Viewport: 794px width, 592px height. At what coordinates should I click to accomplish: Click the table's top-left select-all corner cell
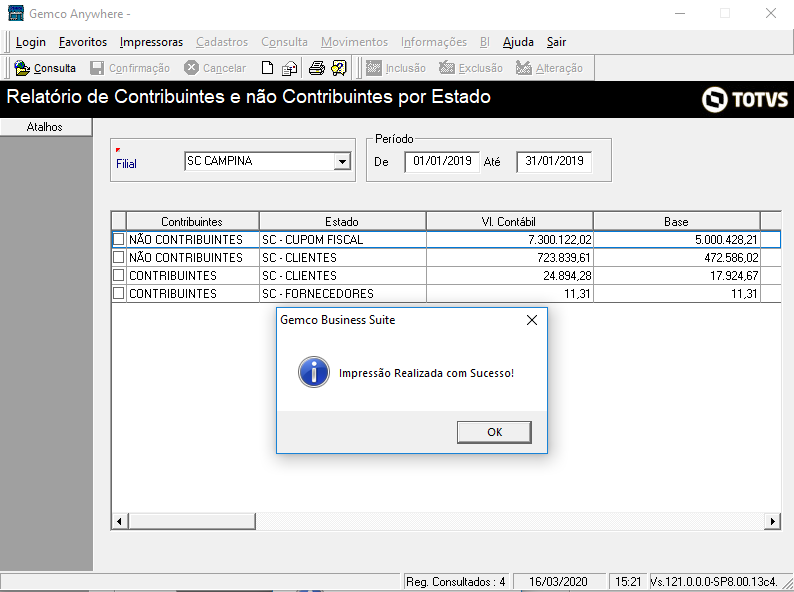tap(118, 221)
